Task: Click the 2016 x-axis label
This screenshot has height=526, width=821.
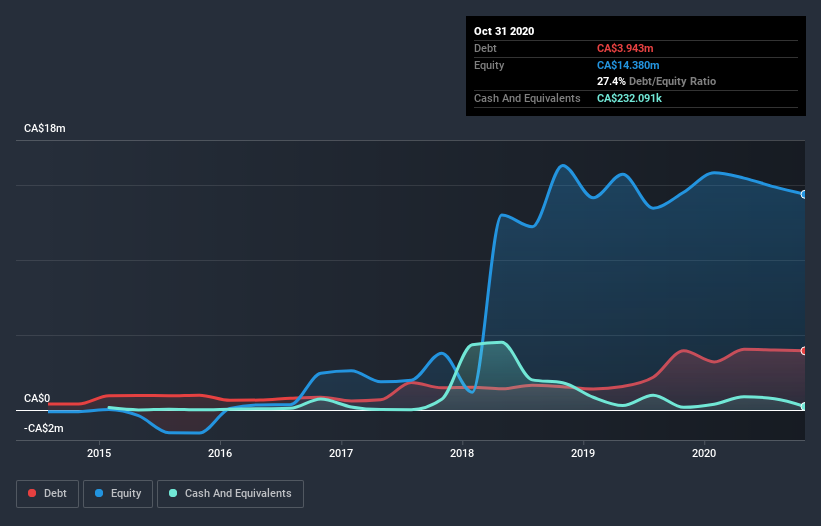Action: click(x=220, y=453)
